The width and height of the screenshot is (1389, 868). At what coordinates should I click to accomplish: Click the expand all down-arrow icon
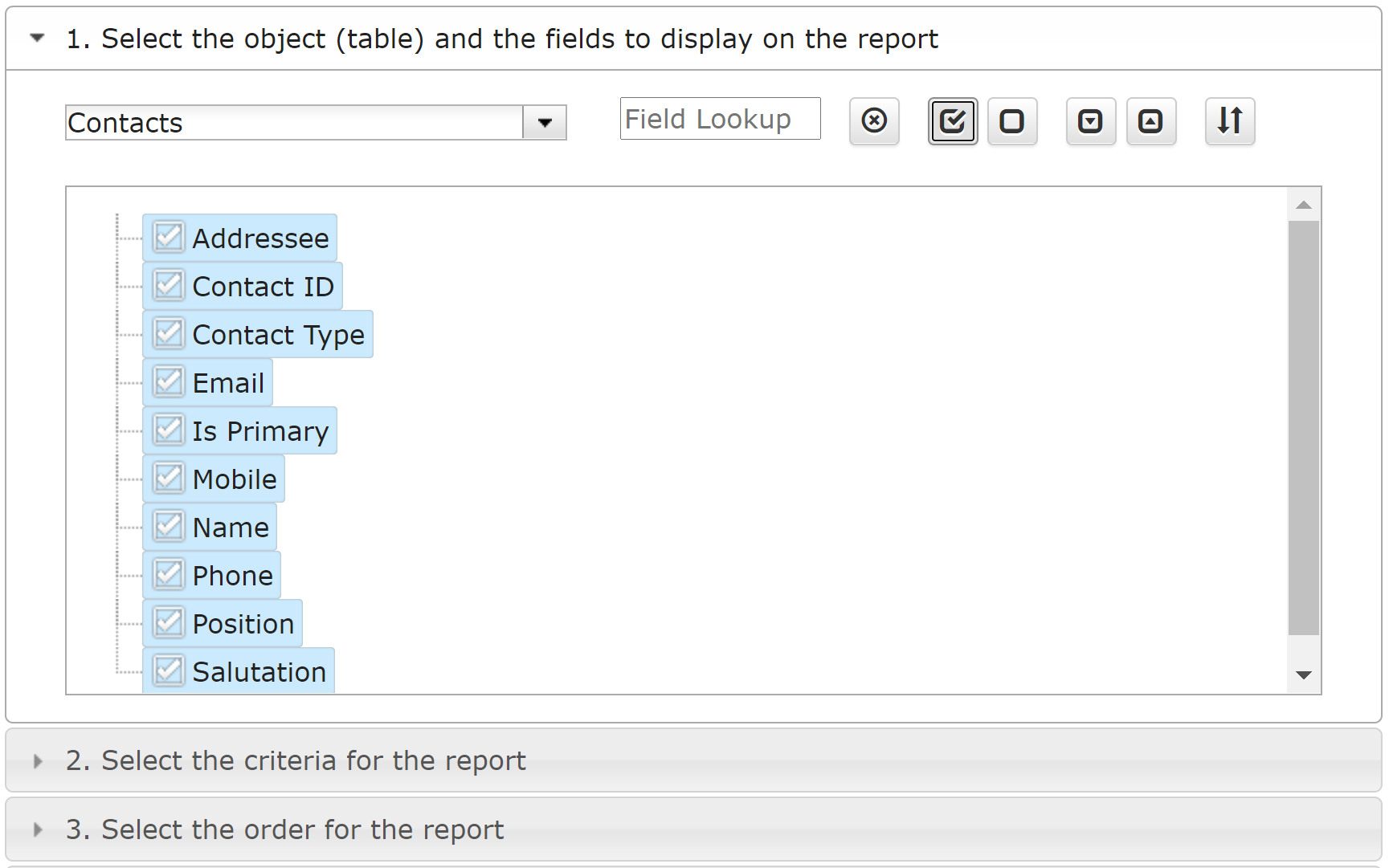coord(1090,121)
